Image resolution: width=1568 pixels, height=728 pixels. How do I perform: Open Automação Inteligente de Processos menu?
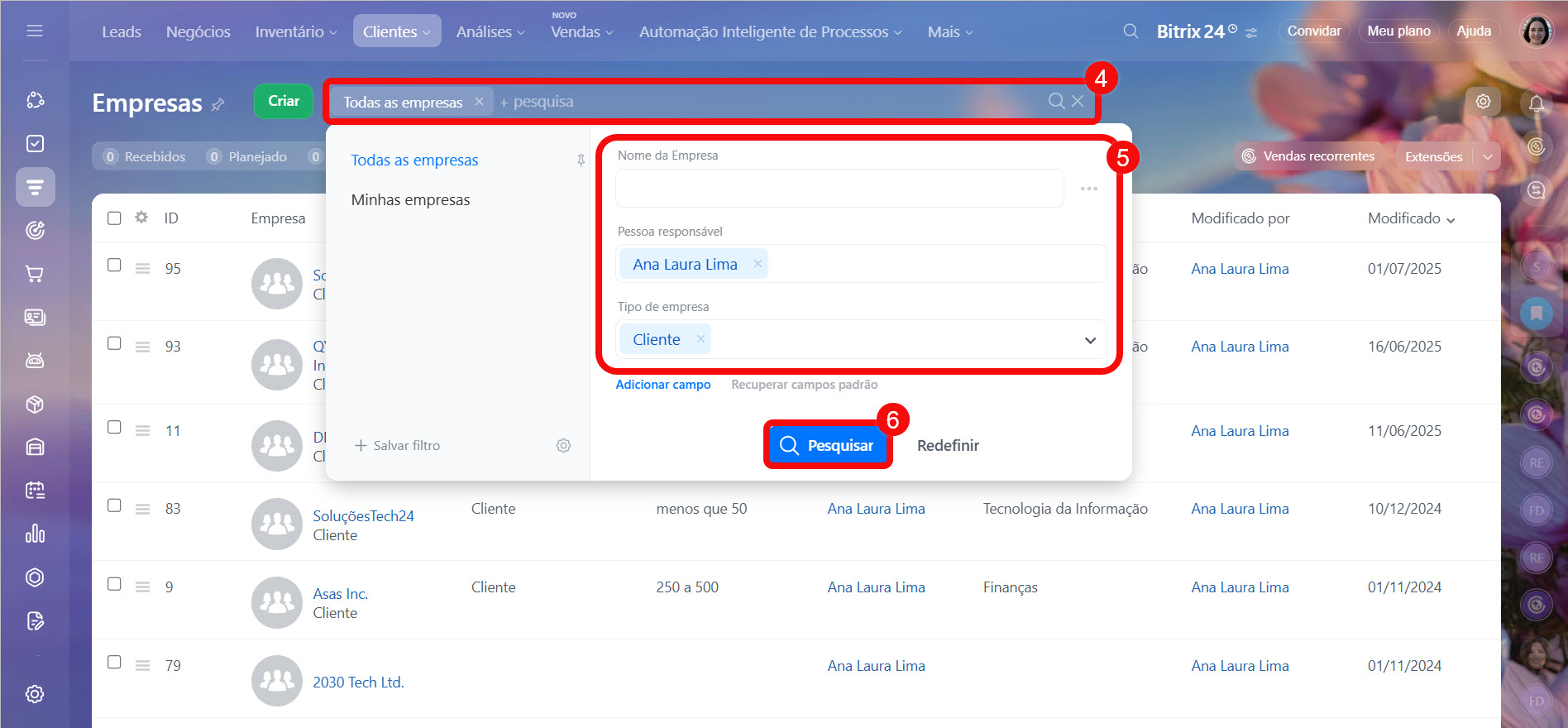pos(770,31)
